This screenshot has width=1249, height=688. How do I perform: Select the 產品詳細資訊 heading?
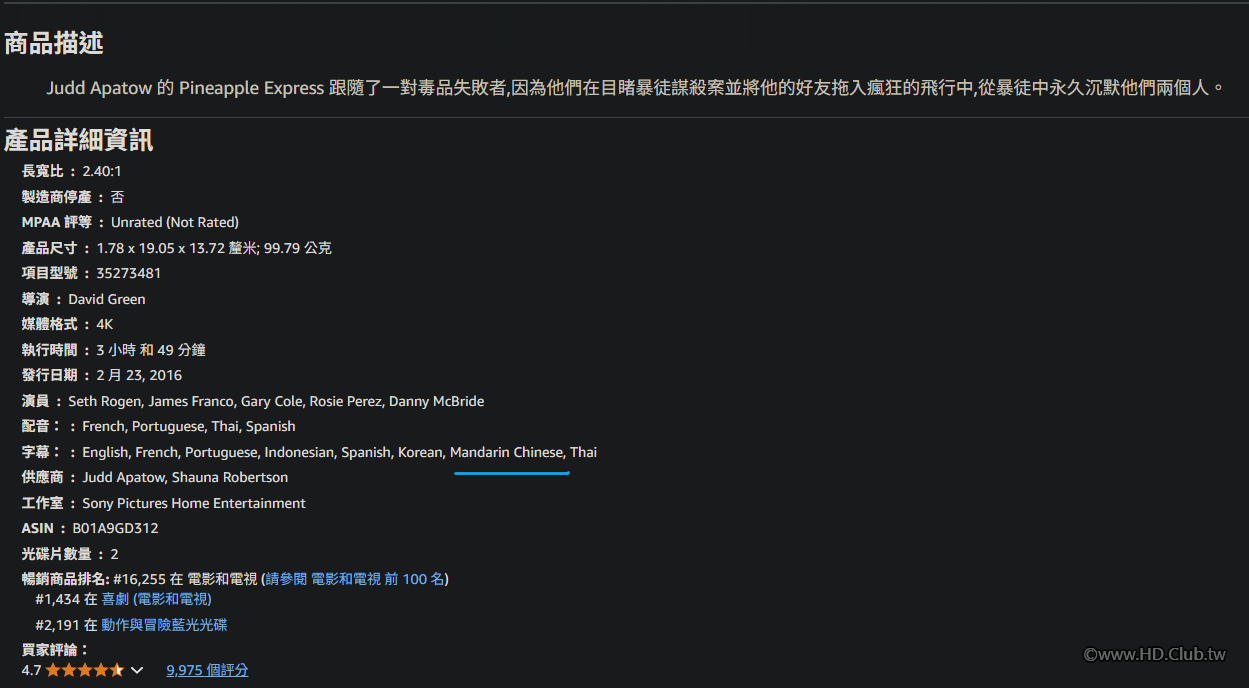pyautogui.click(x=78, y=140)
